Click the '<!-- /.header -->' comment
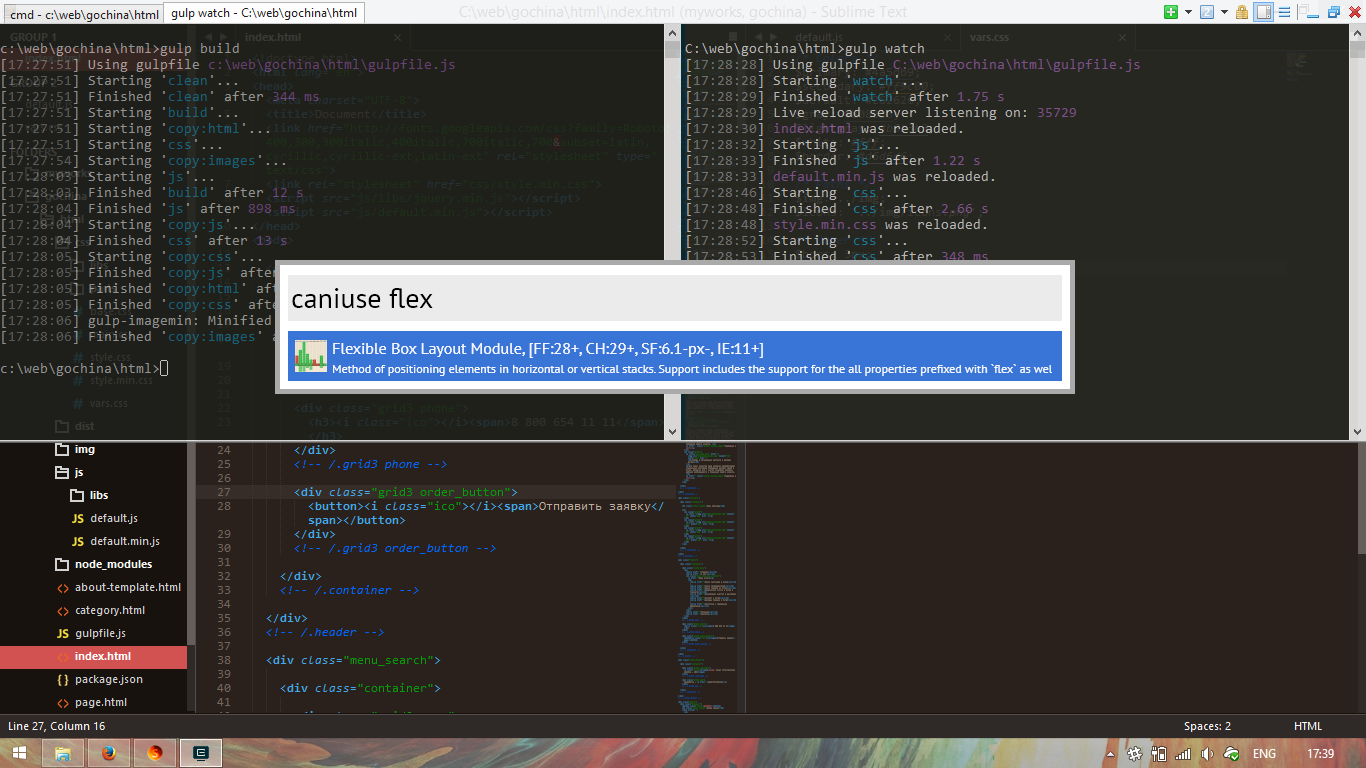Screen dimensions: 1366x768 point(325,632)
